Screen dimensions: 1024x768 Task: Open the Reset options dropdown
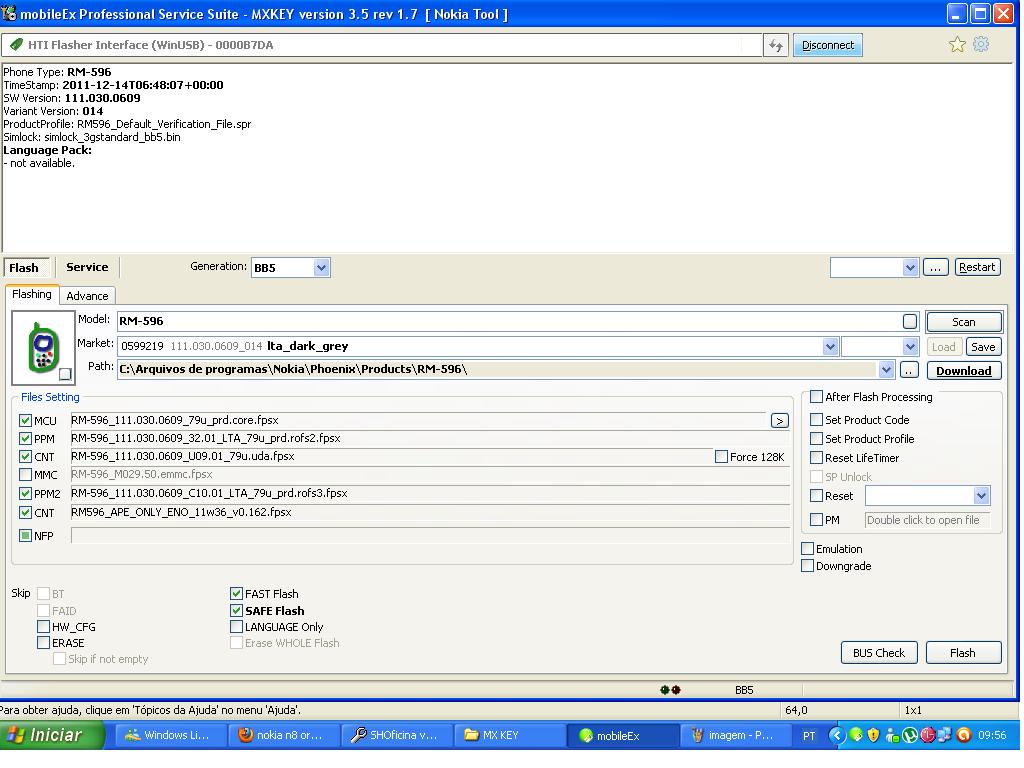[x=981, y=496]
